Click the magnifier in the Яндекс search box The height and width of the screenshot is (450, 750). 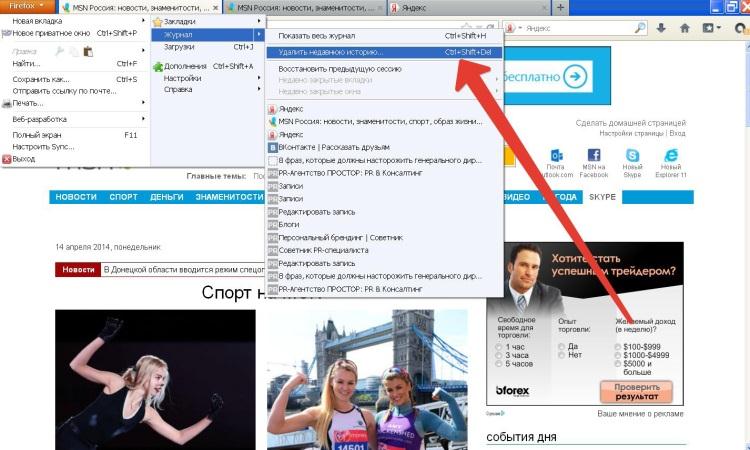(640, 28)
